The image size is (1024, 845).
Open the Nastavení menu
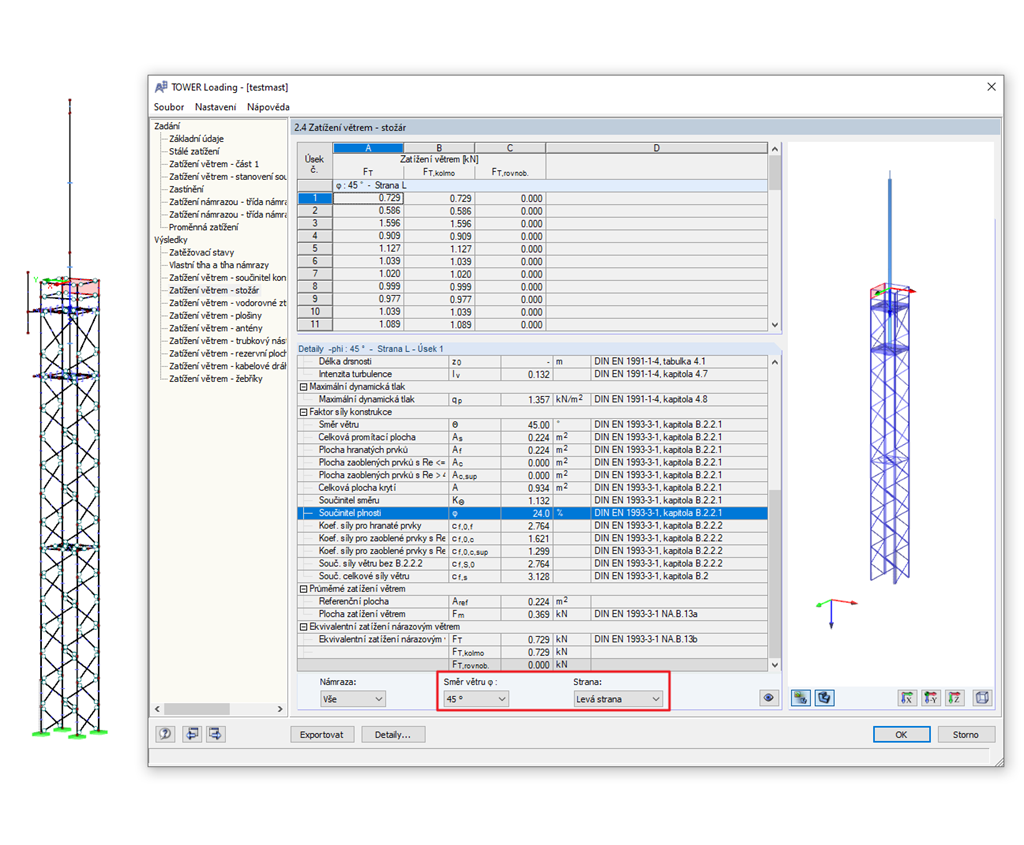point(215,106)
